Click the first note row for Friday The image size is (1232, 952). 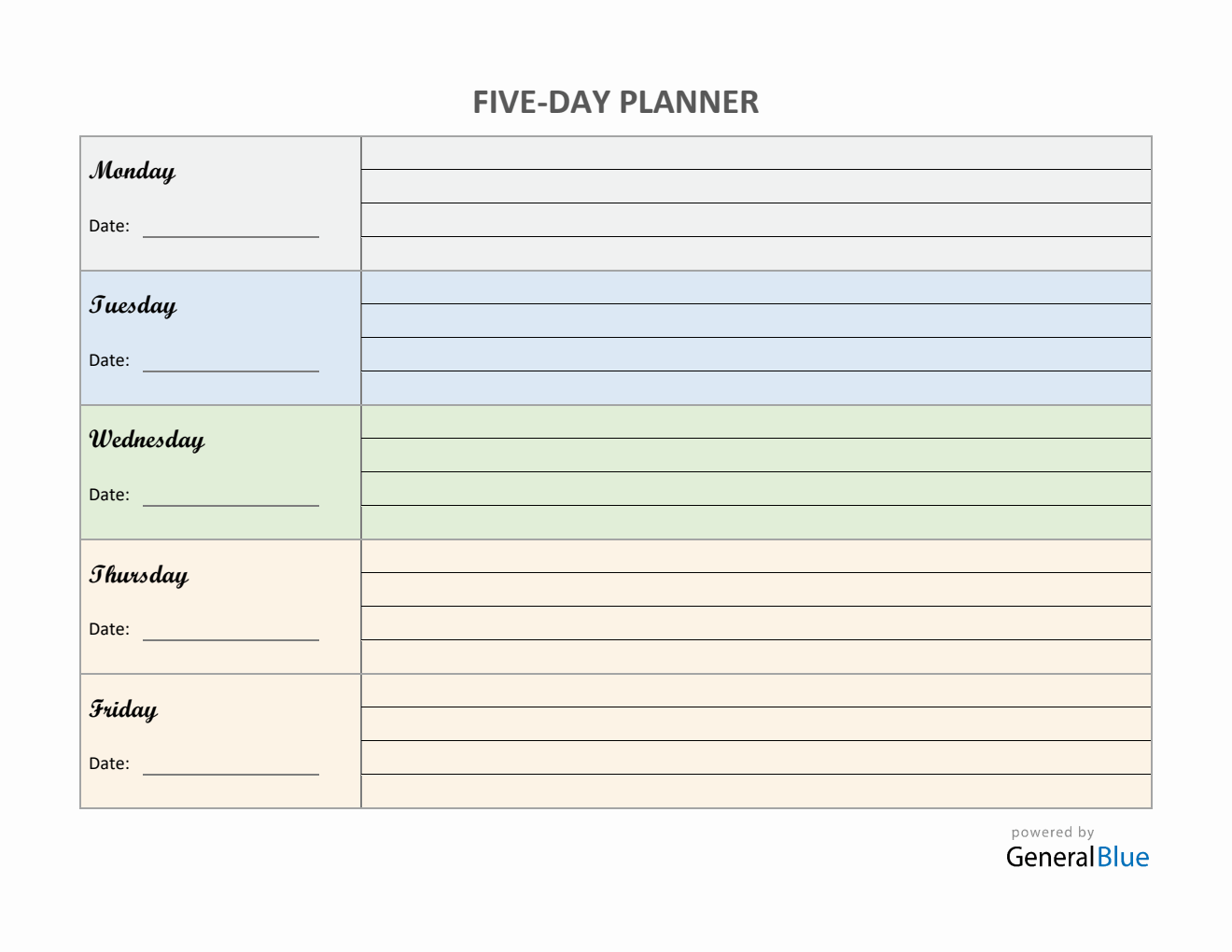(756, 691)
